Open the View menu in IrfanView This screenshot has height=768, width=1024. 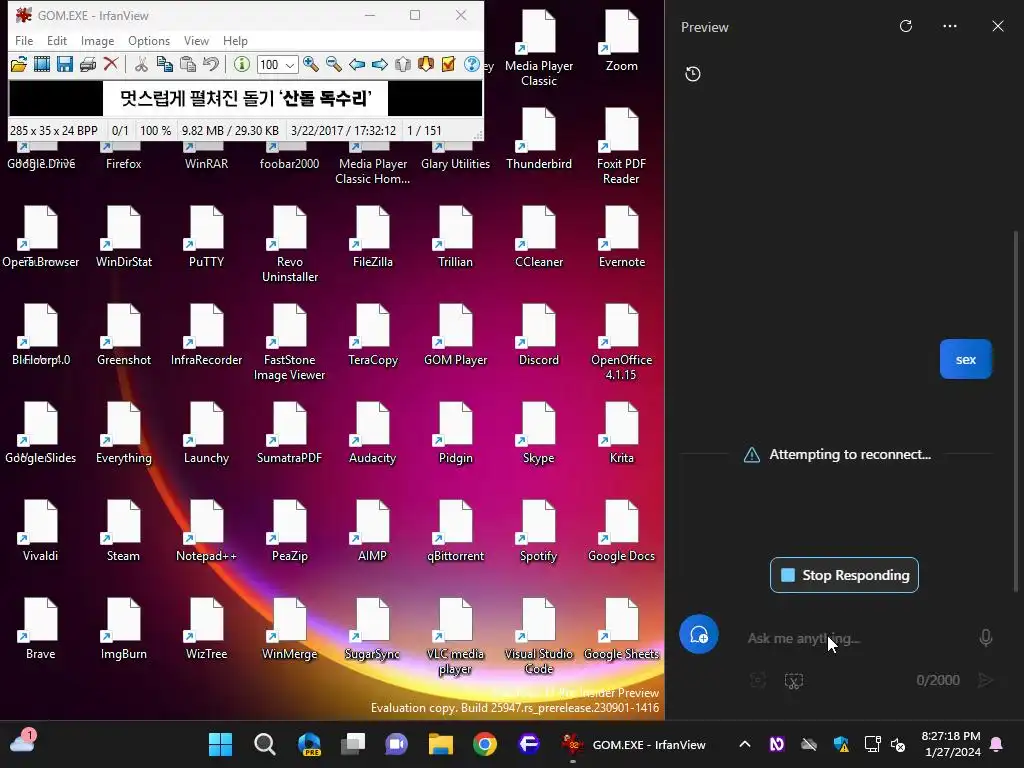(196, 40)
